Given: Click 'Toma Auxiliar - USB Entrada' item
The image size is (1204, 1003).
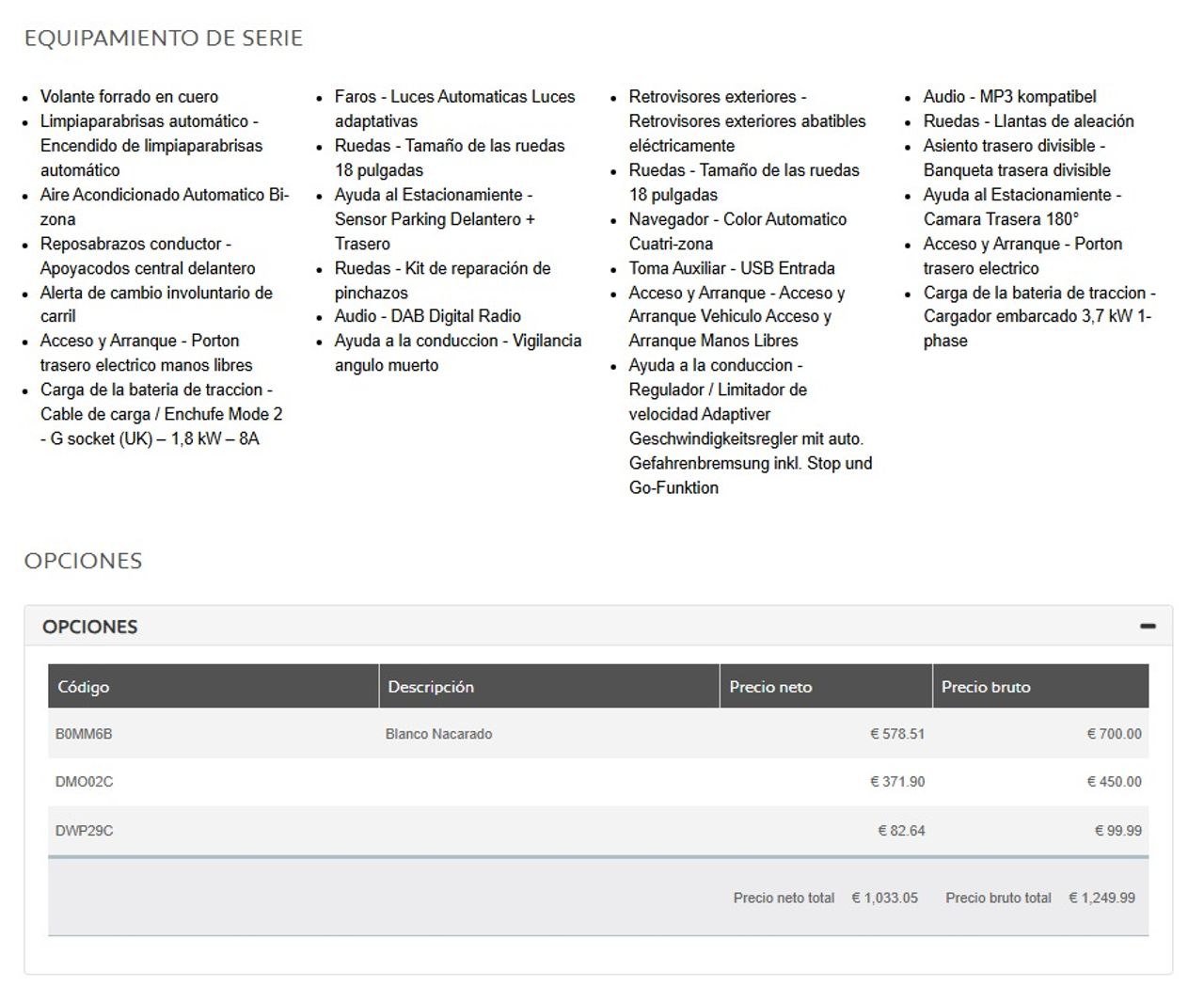Looking at the screenshot, I should 732,268.
